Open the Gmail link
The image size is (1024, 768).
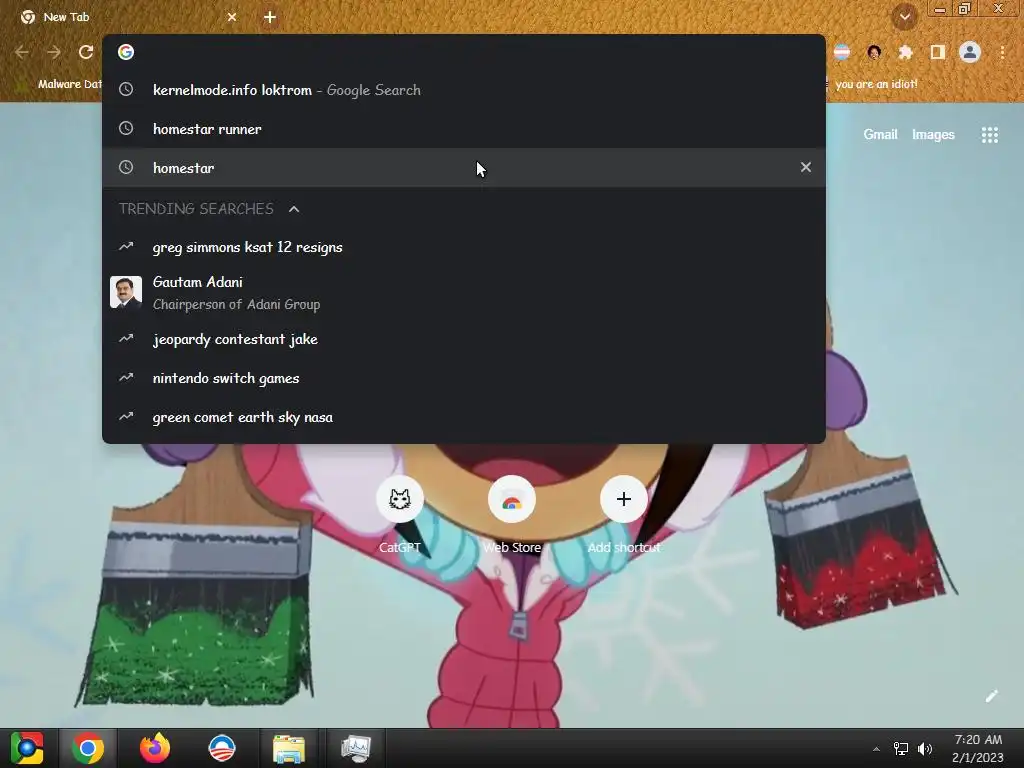pos(880,135)
